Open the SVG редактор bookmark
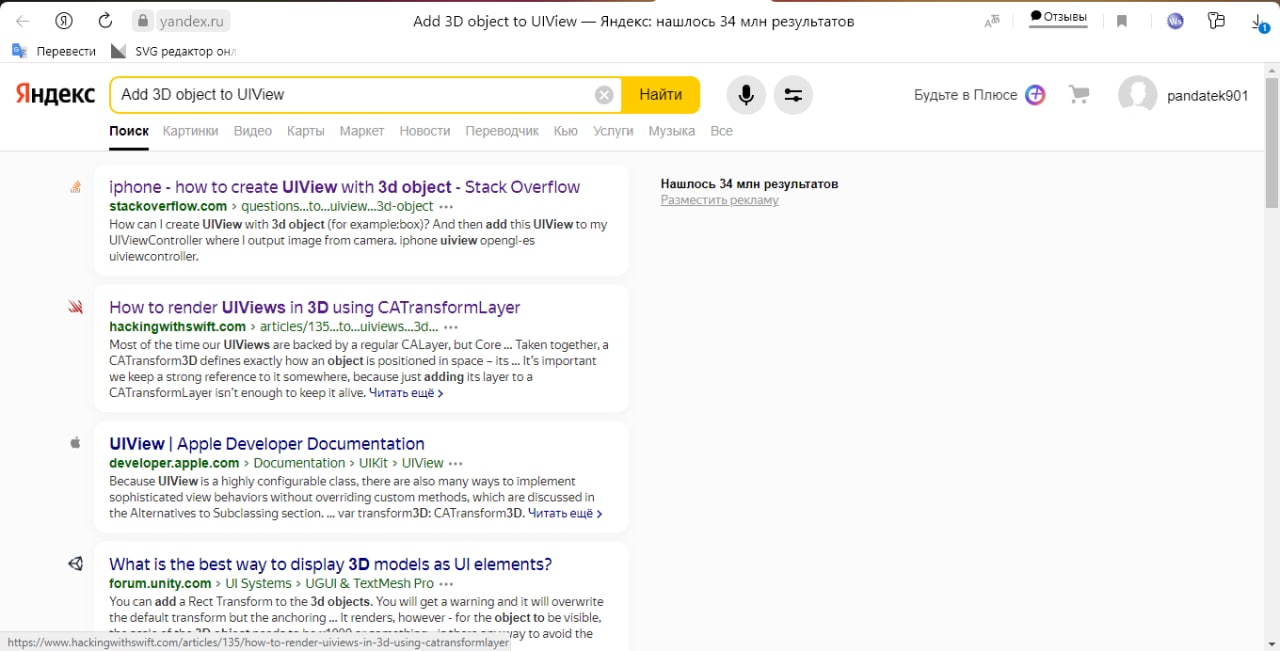Screen dimensions: 1280x651 (174, 51)
